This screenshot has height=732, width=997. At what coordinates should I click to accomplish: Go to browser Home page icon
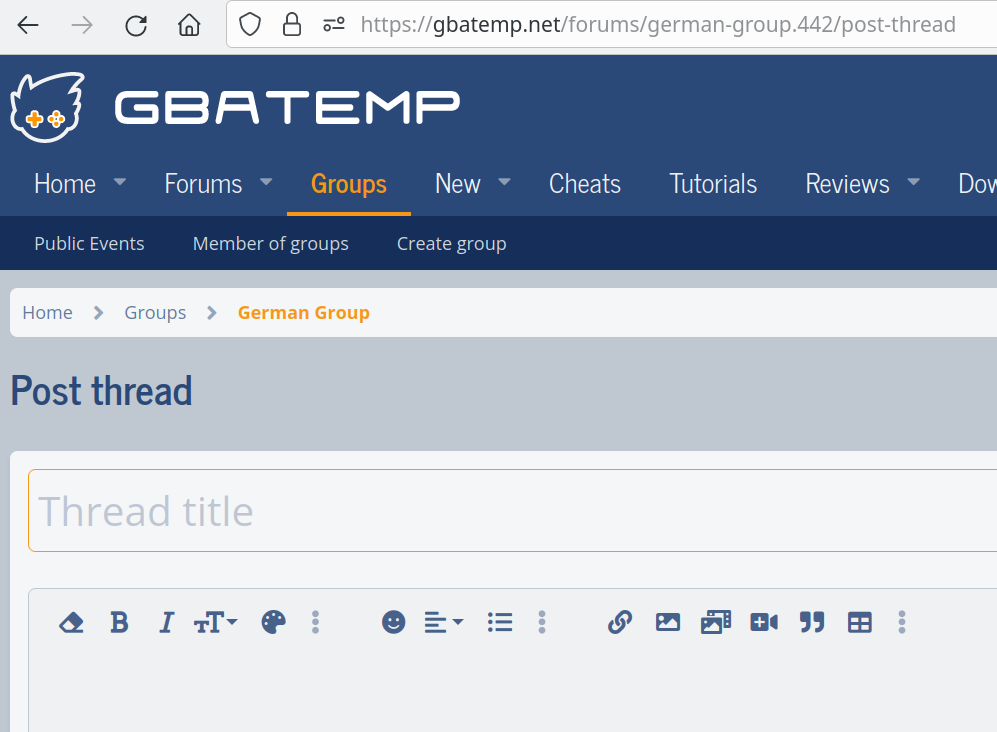(189, 25)
